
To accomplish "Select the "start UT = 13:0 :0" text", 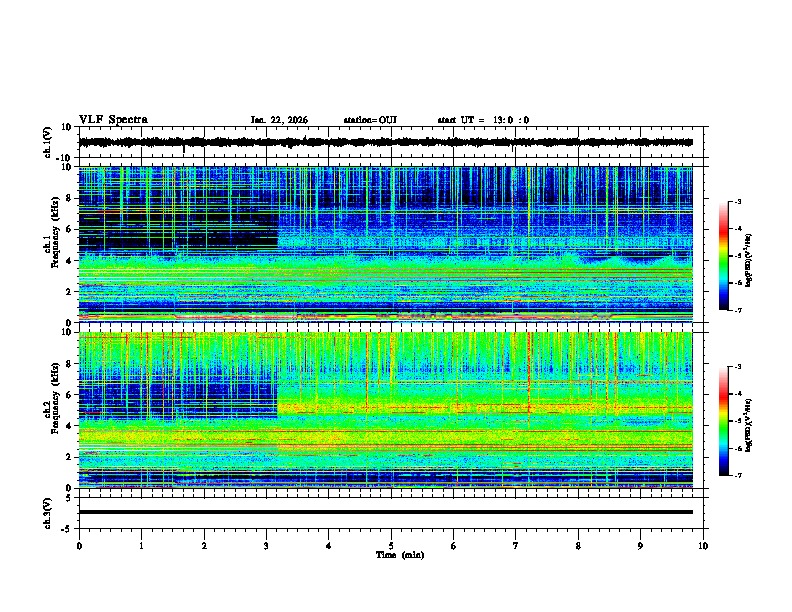I will pyautogui.click(x=483, y=120).
